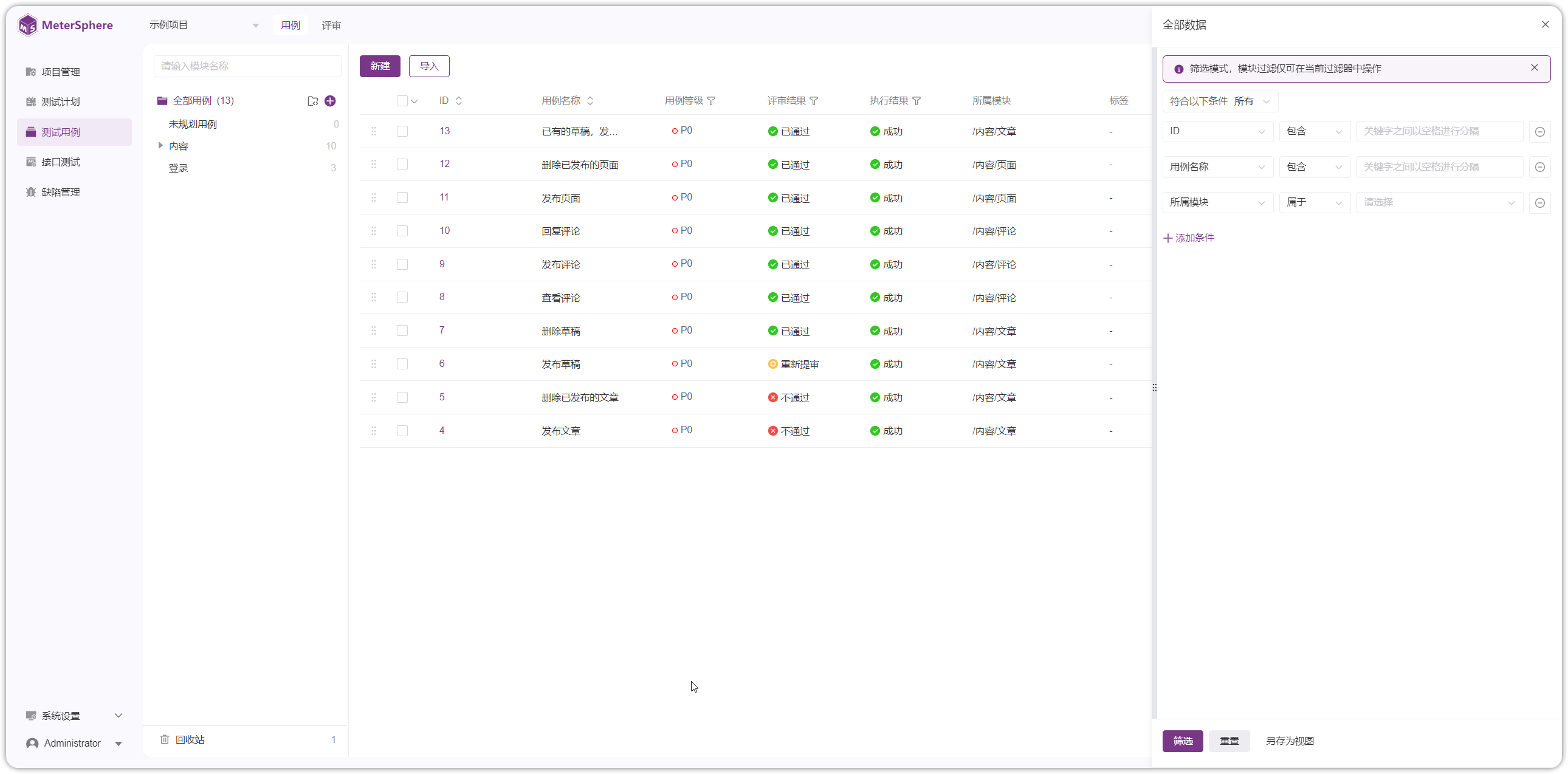Image resolution: width=1568 pixels, height=774 pixels.
Task: Check the box for case 12
Action: click(402, 164)
